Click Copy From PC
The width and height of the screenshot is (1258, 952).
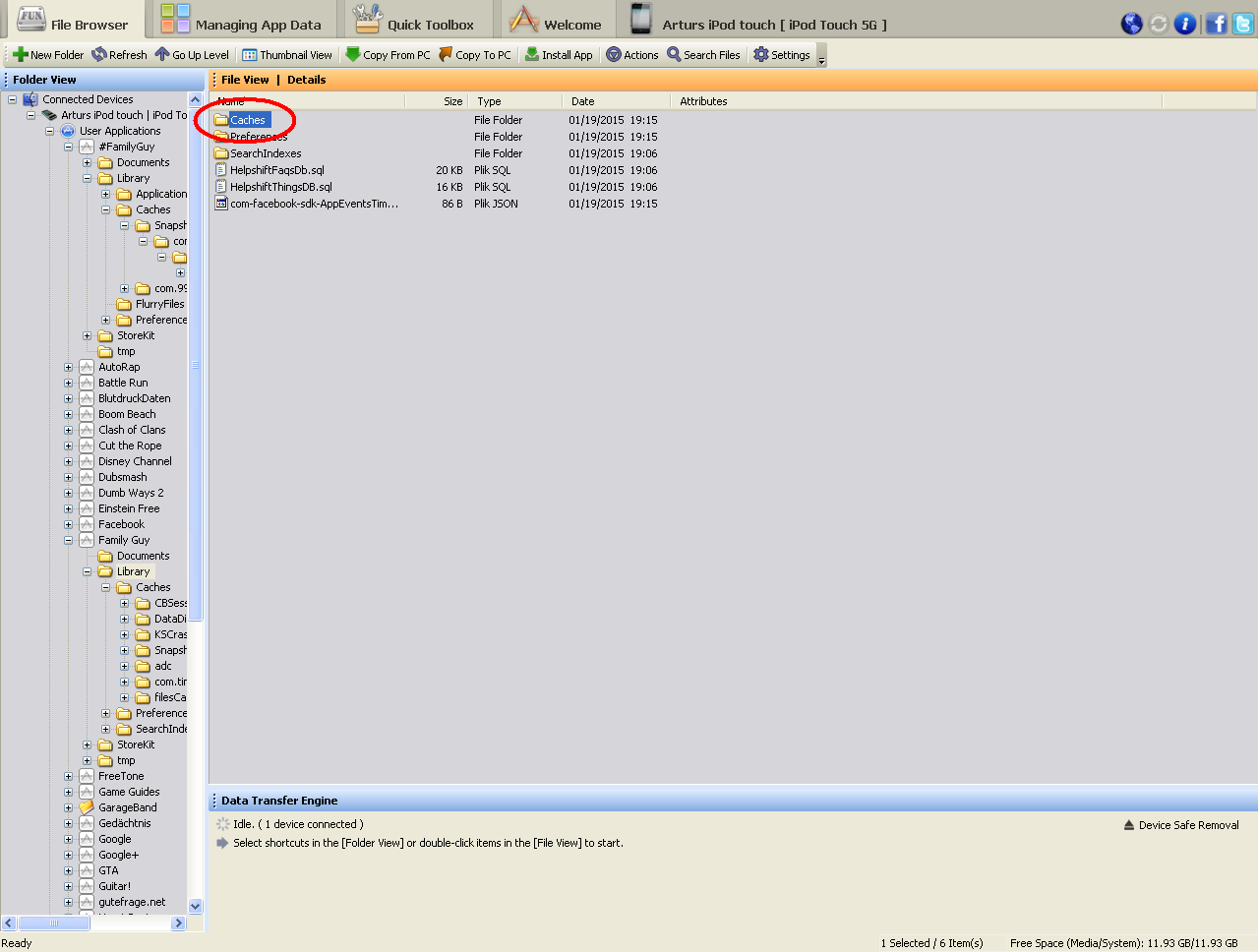(x=388, y=55)
